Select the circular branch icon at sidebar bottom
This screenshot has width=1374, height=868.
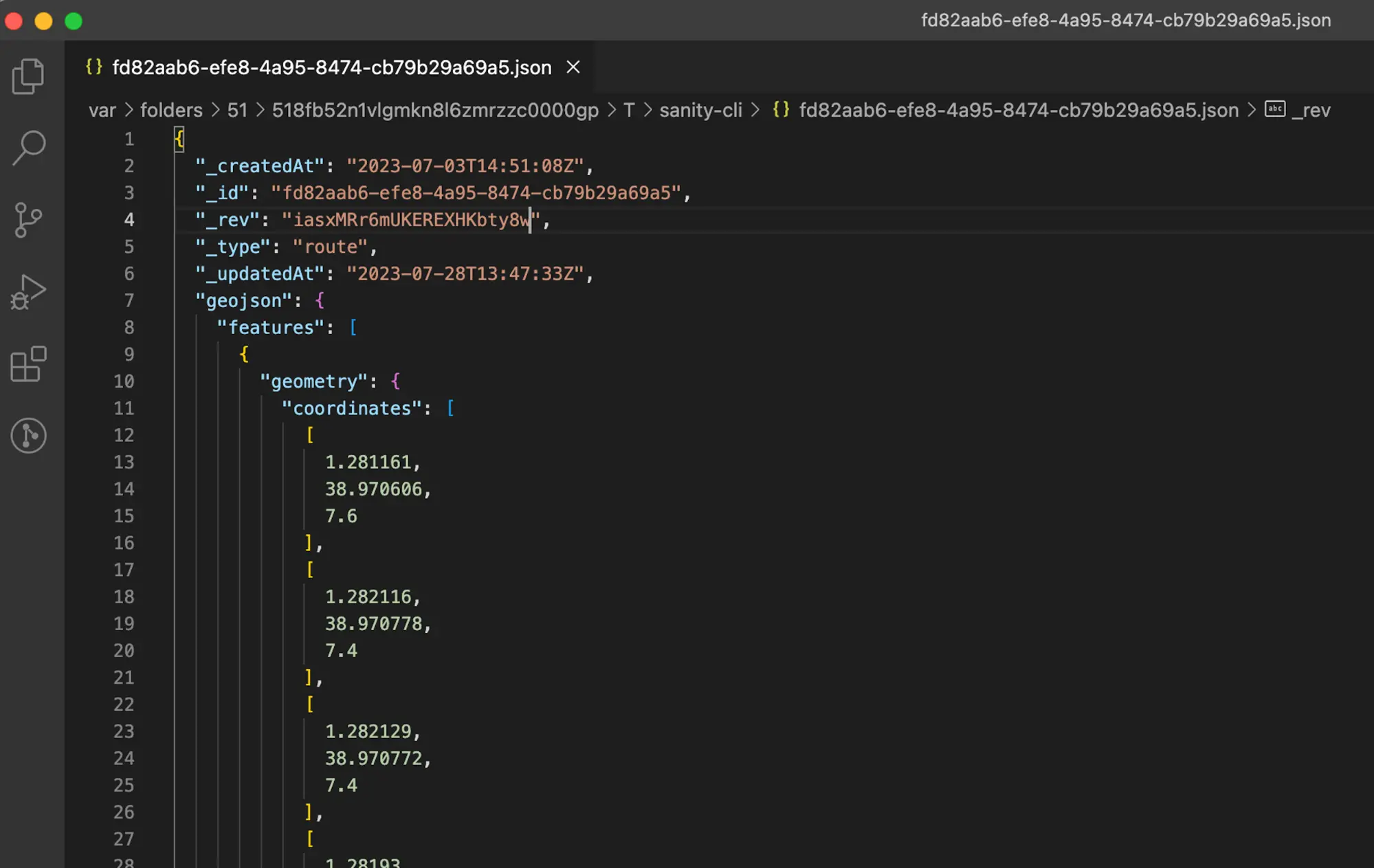coord(28,436)
